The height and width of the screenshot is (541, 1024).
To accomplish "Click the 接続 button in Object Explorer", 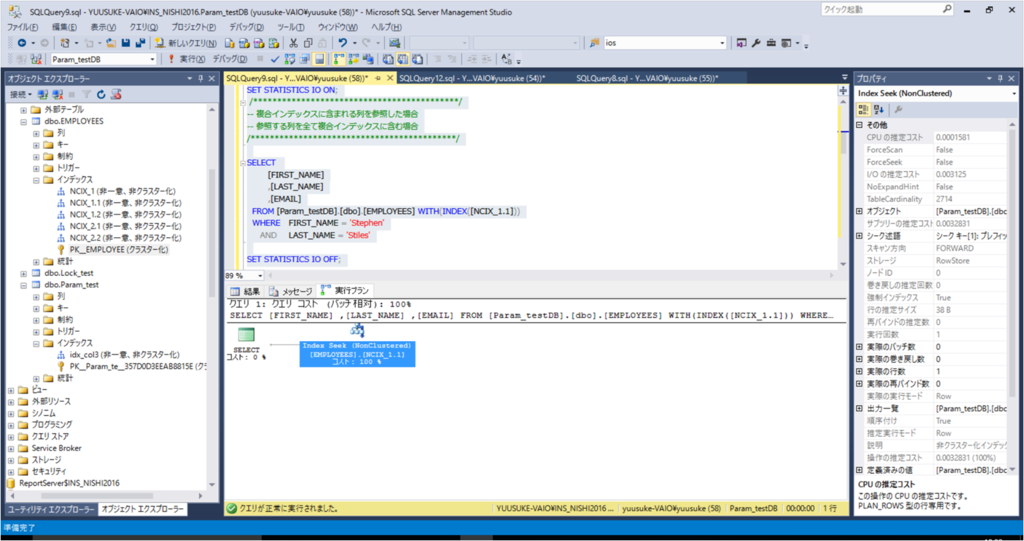I will click(21, 95).
